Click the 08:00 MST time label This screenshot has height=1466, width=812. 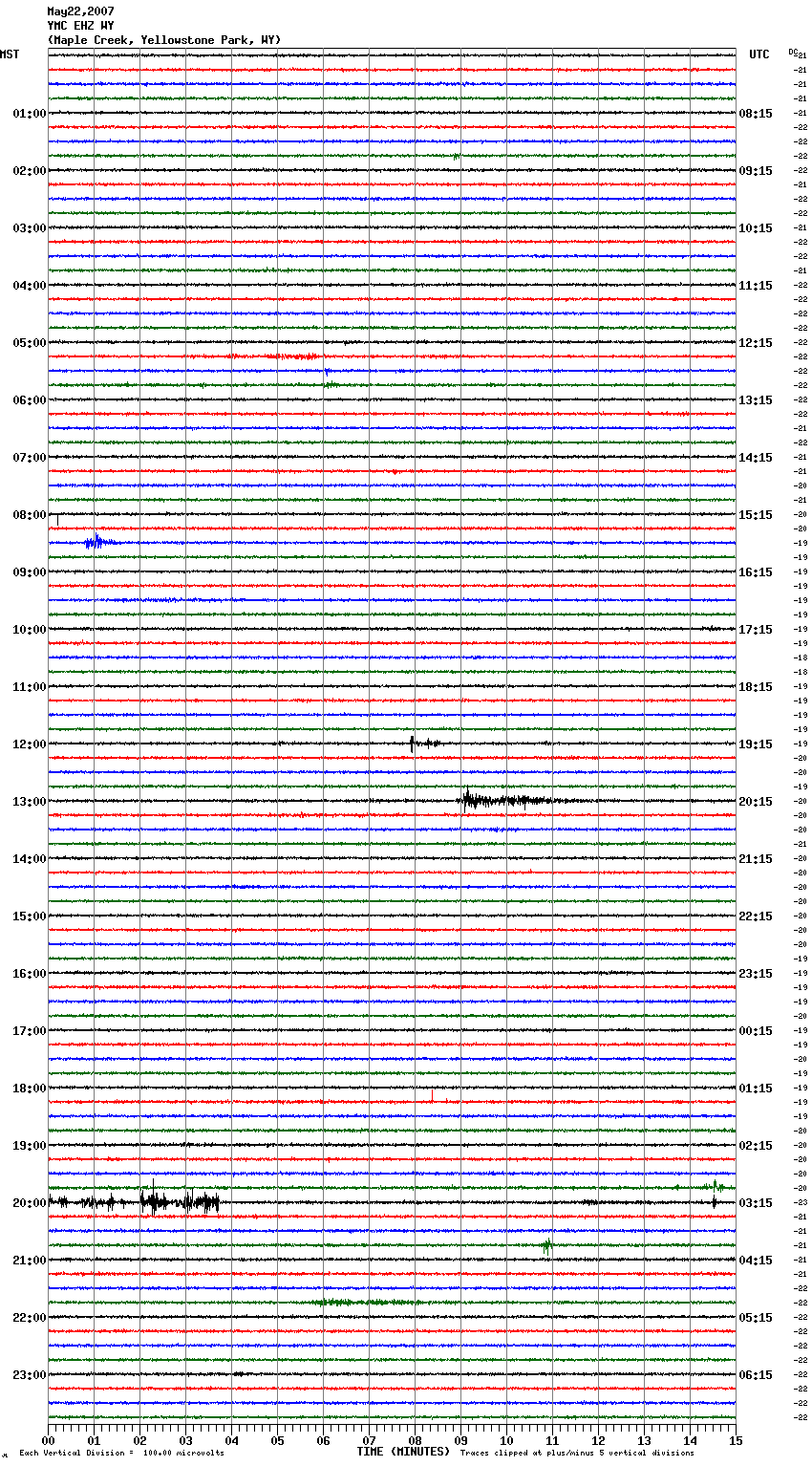pos(30,515)
